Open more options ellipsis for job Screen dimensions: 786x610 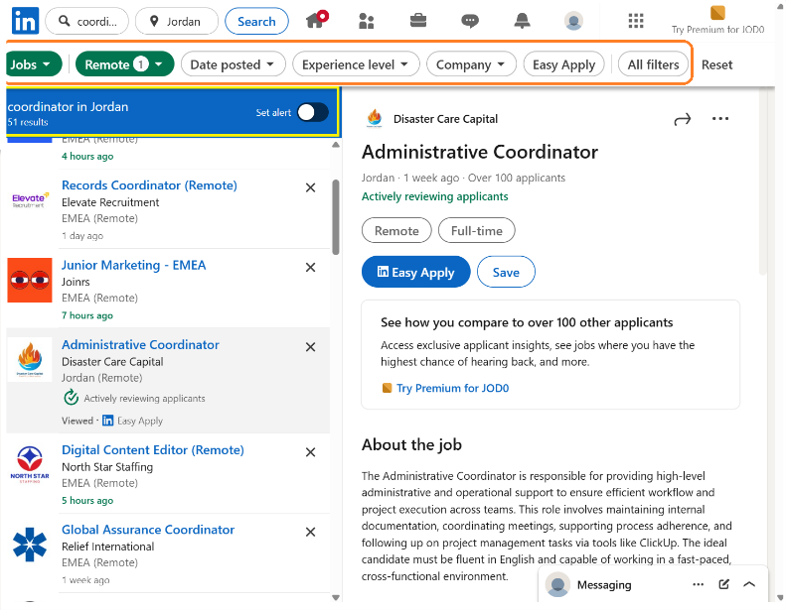[720, 119]
